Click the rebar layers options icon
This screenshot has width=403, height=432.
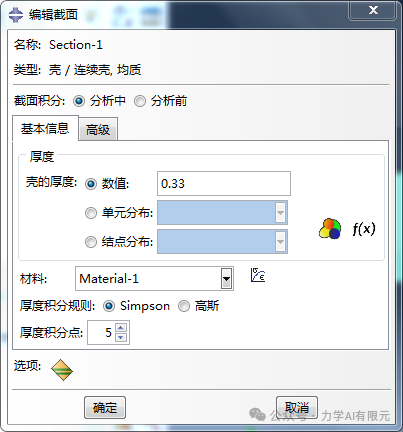pyautogui.click(x=62, y=370)
